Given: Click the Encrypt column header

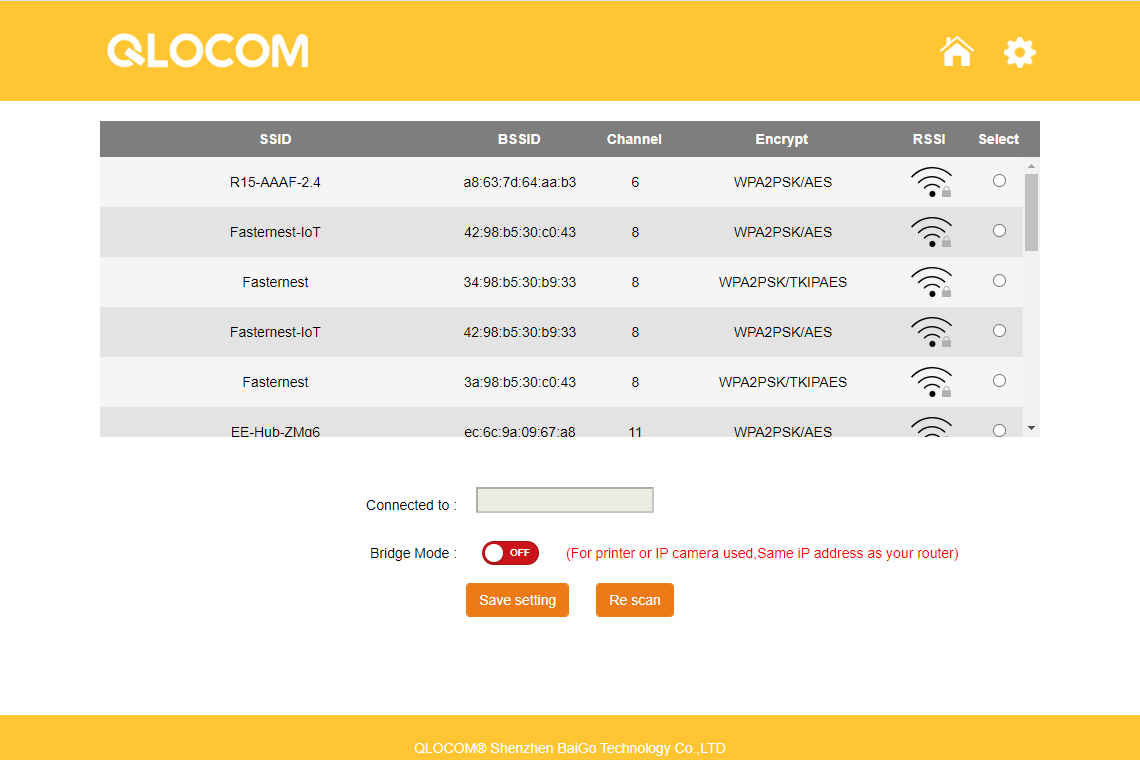Looking at the screenshot, I should [782, 139].
